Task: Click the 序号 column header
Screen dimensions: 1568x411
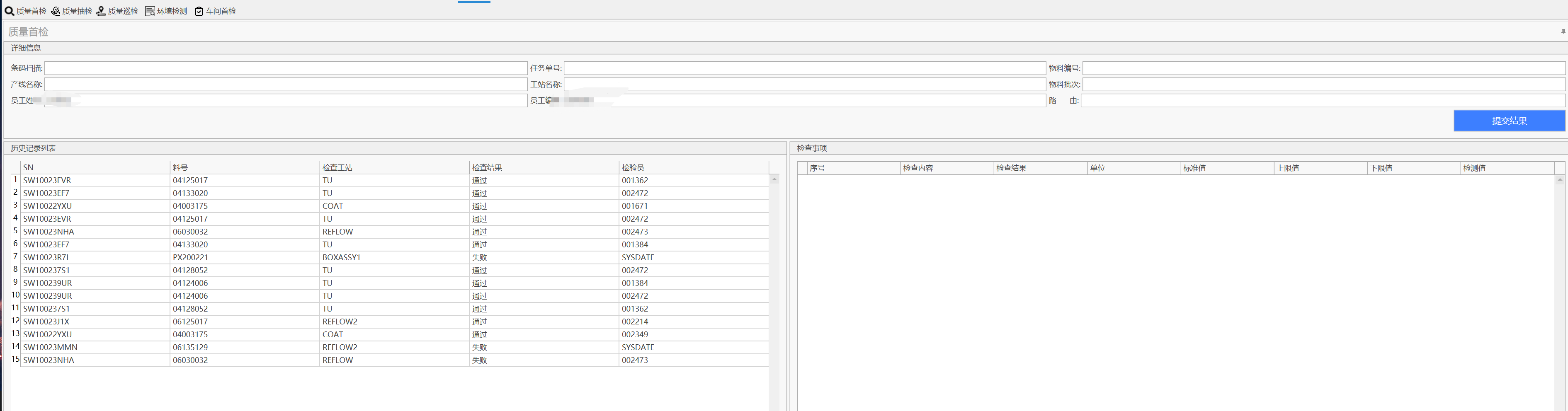Action: (853, 168)
